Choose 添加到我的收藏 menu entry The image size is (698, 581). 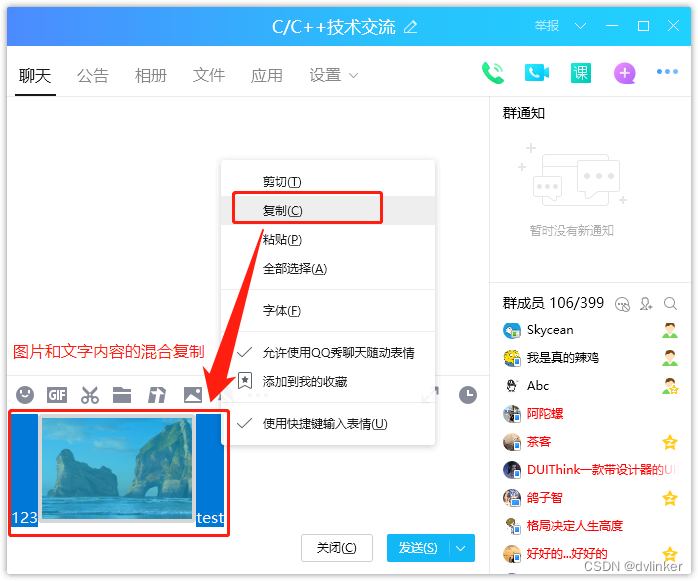pyautogui.click(x=328, y=382)
